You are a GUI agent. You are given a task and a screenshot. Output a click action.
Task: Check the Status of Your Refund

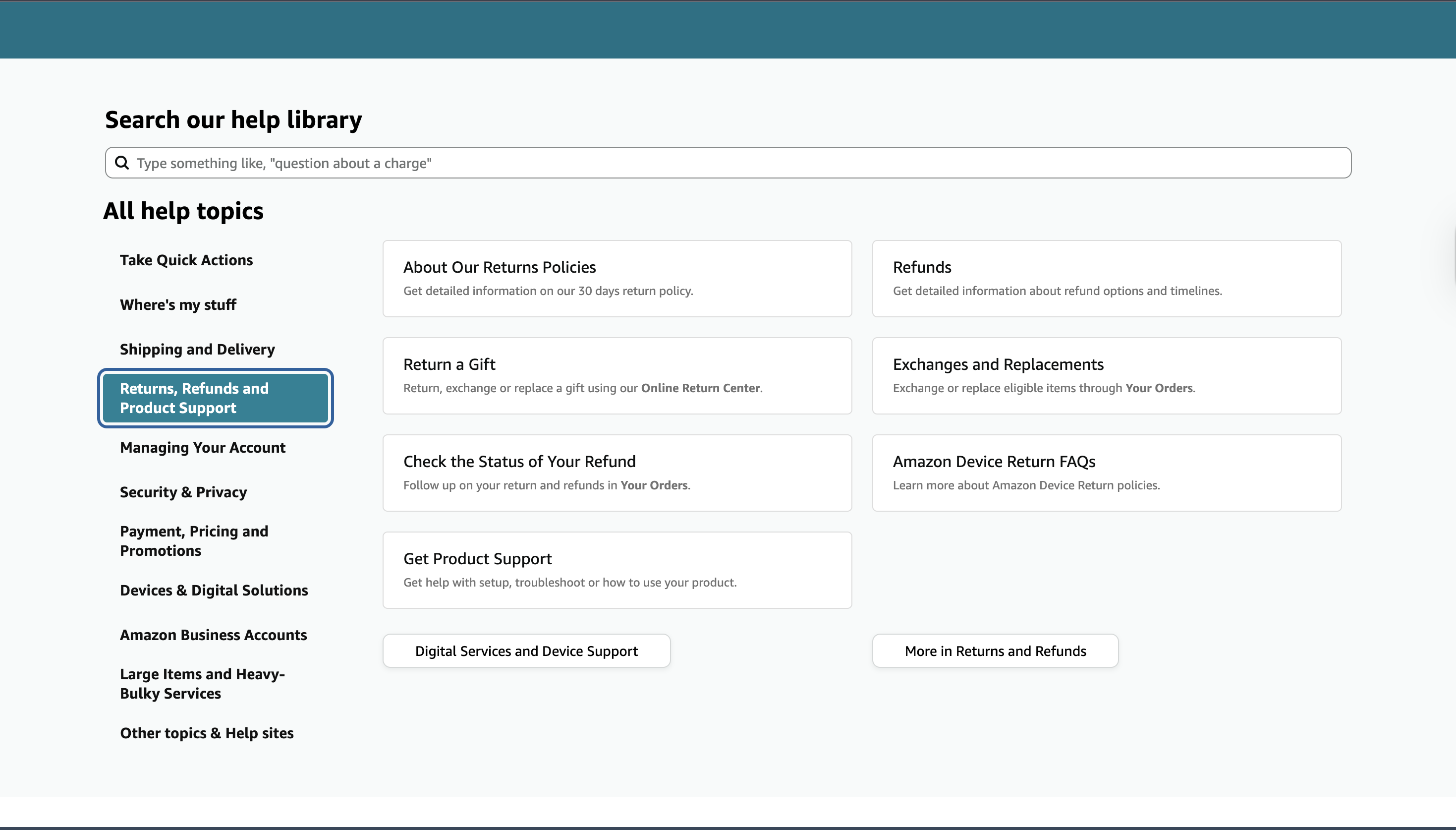pos(617,473)
